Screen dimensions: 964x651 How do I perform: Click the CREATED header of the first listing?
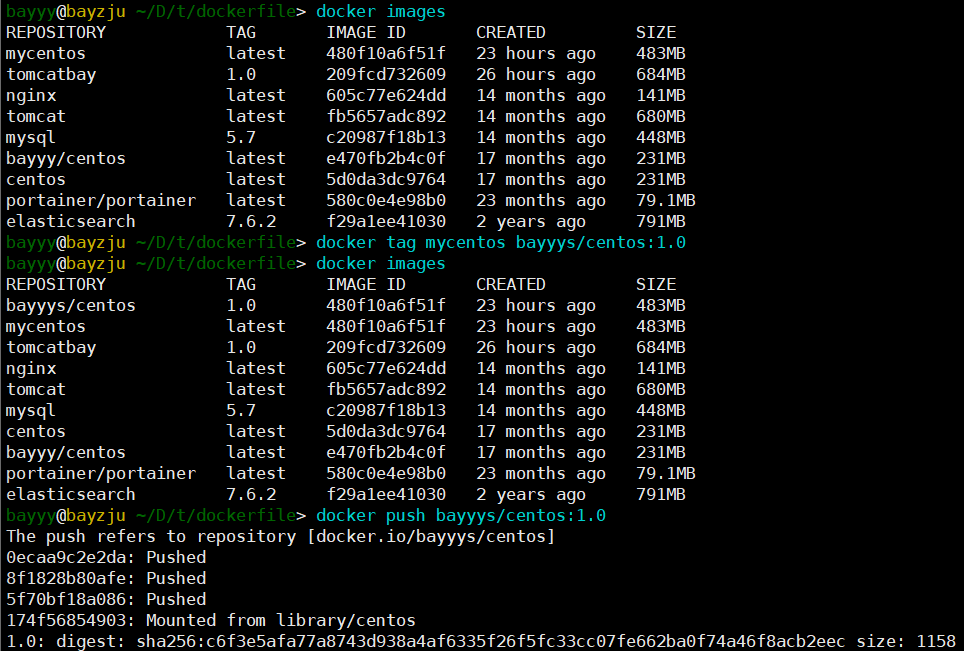point(511,33)
